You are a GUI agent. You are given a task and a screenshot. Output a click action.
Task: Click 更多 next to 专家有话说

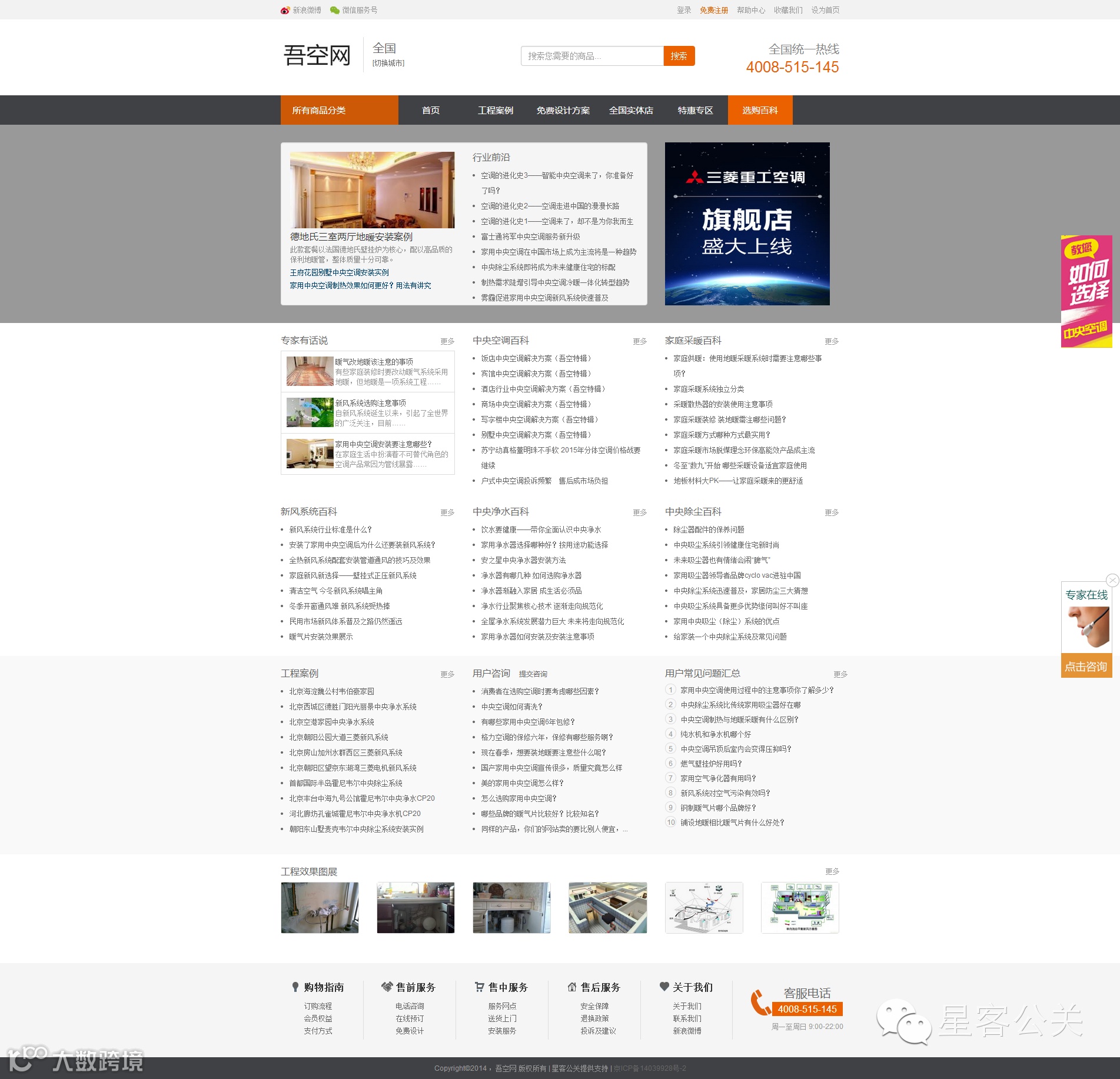pyautogui.click(x=448, y=341)
